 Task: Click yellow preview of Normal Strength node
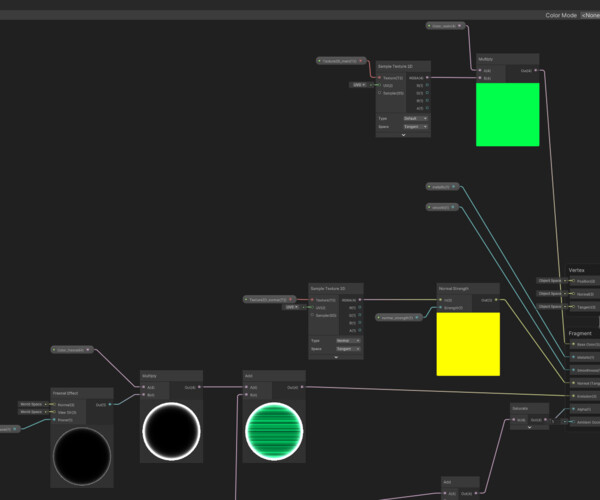coord(468,344)
